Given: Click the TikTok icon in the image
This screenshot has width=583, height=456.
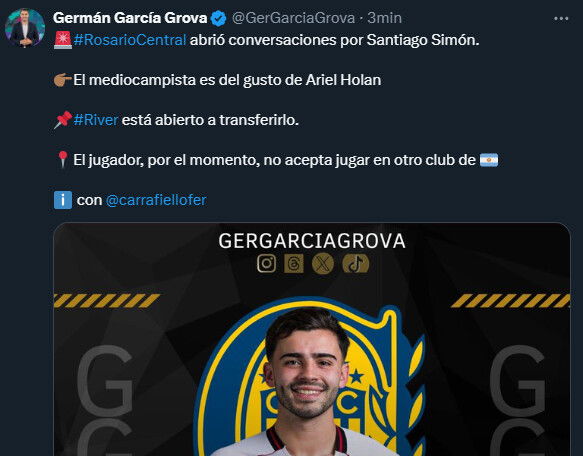Looking at the screenshot, I should [355, 264].
